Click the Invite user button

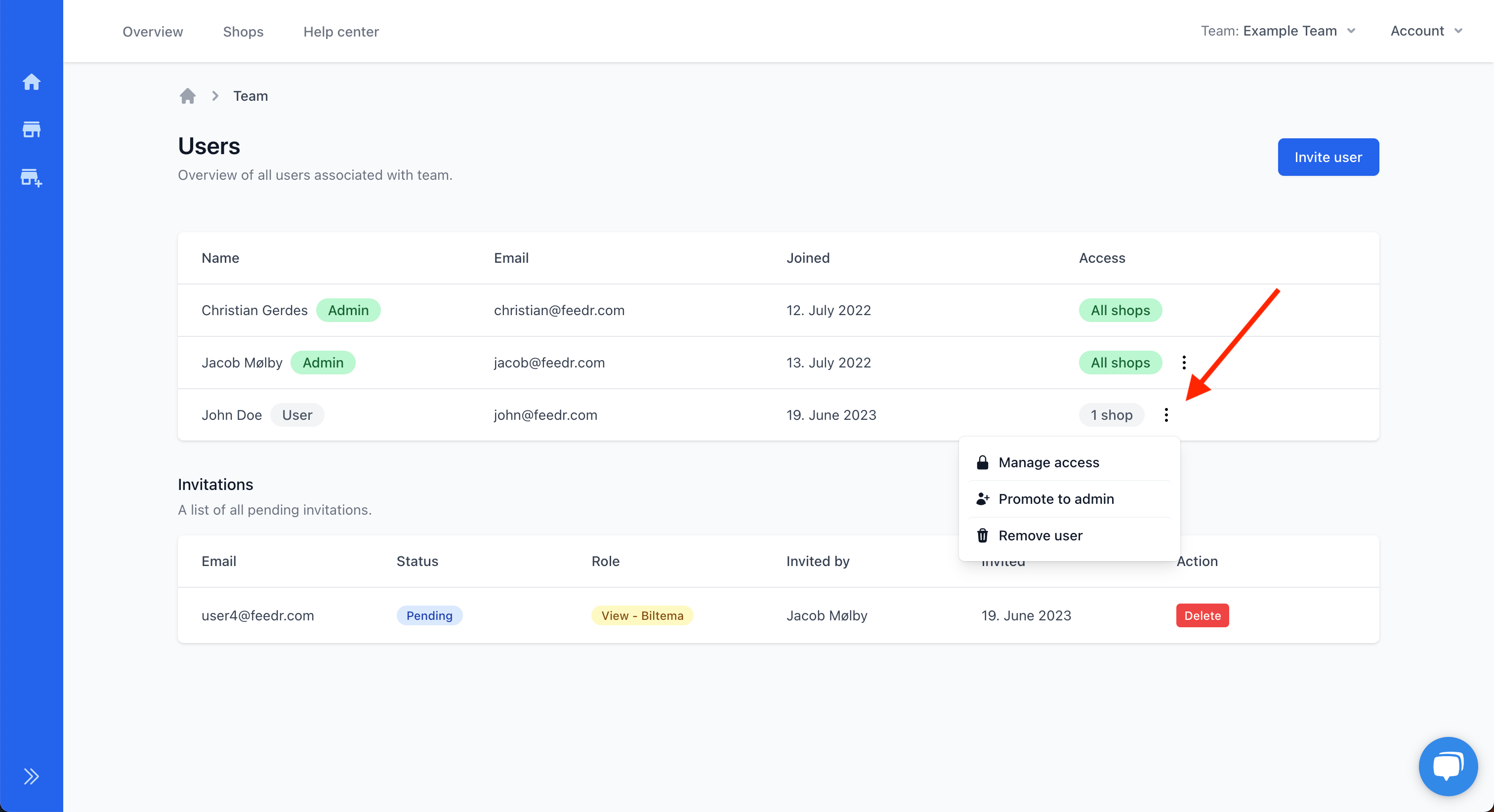1328,157
